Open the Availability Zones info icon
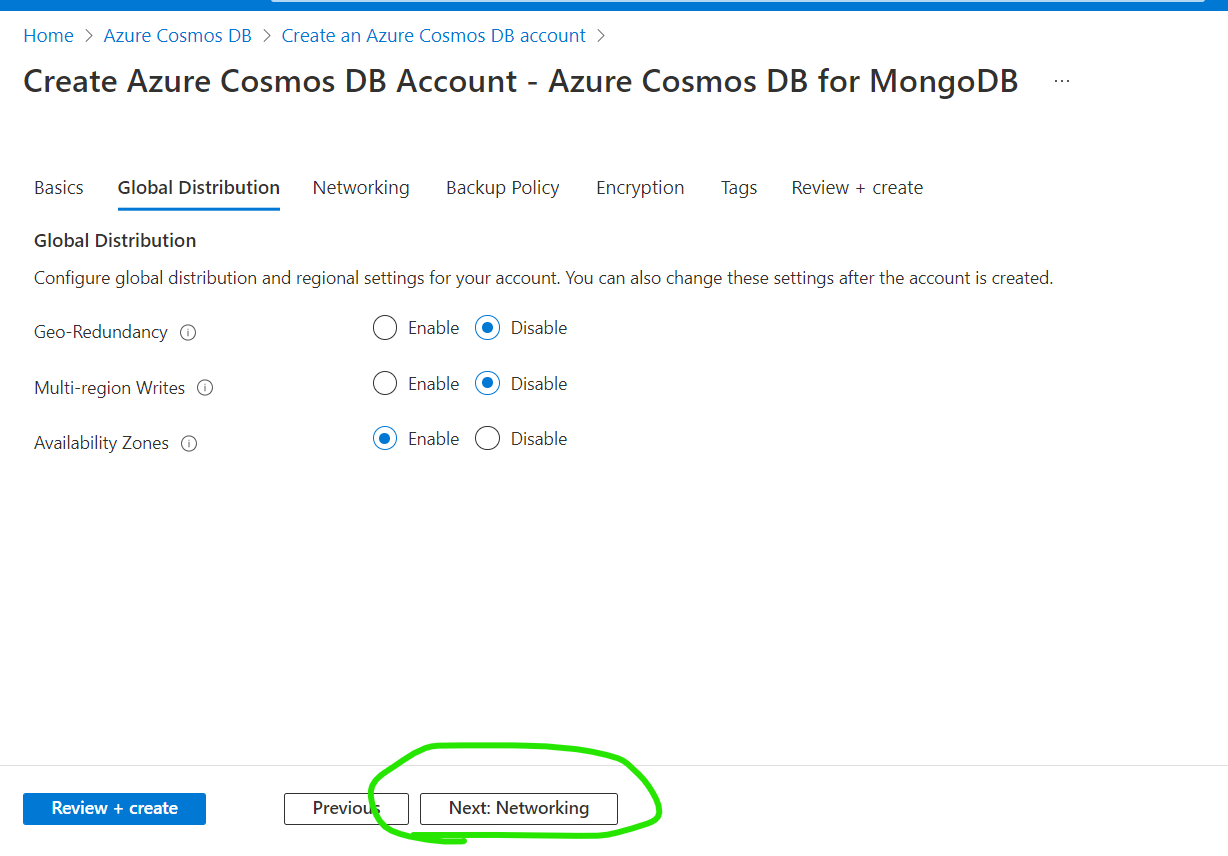The width and height of the screenshot is (1228, 856). pyautogui.click(x=189, y=443)
